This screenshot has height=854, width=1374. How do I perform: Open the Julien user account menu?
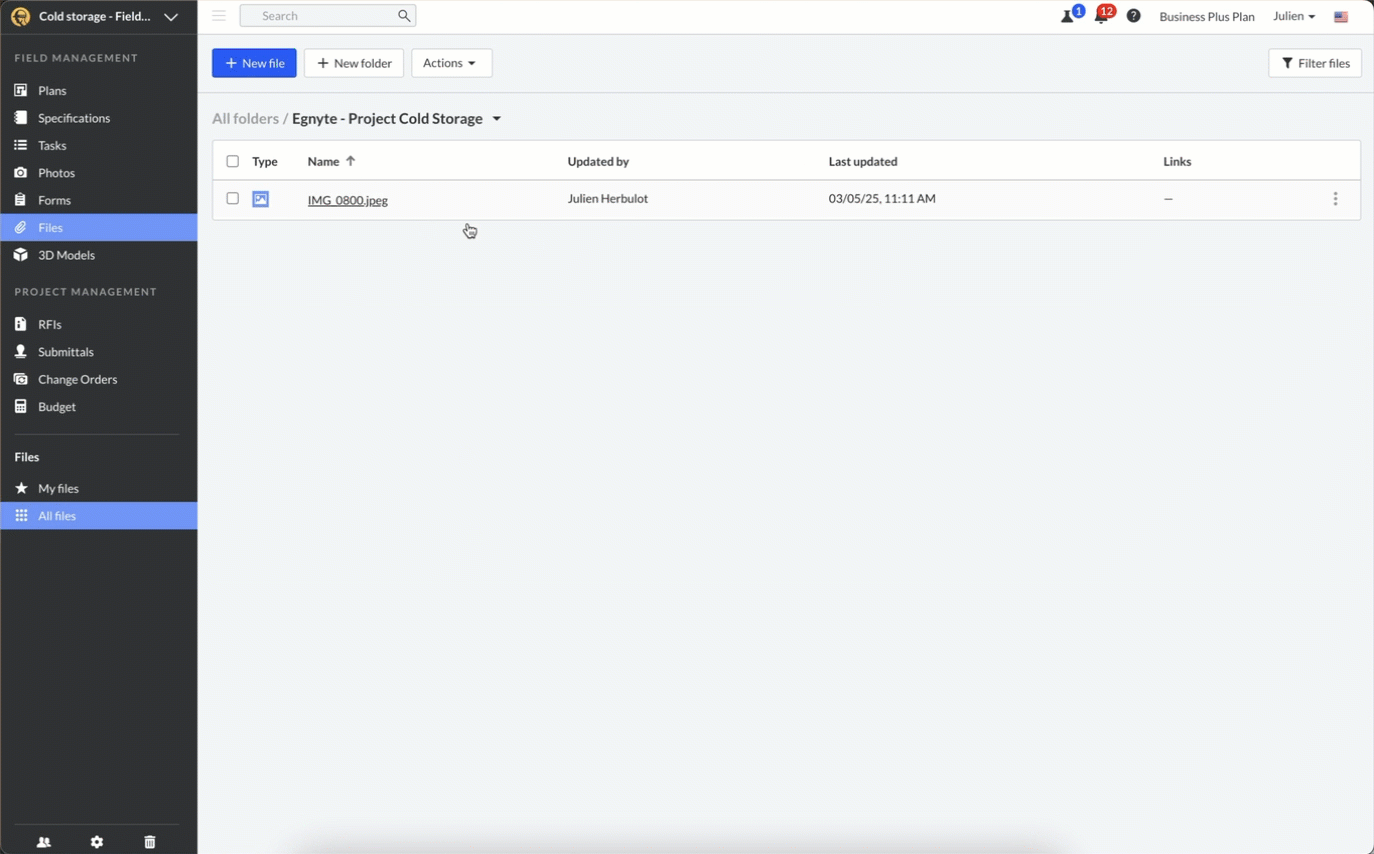[x=1294, y=16]
